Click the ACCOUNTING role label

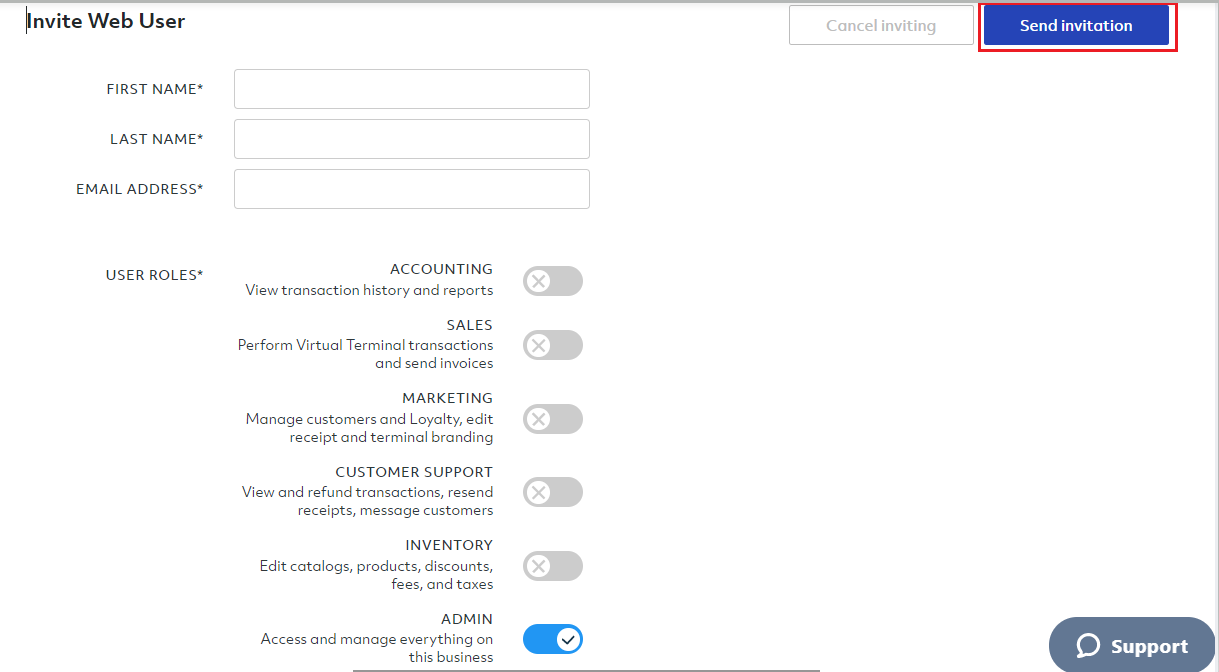tap(441, 269)
